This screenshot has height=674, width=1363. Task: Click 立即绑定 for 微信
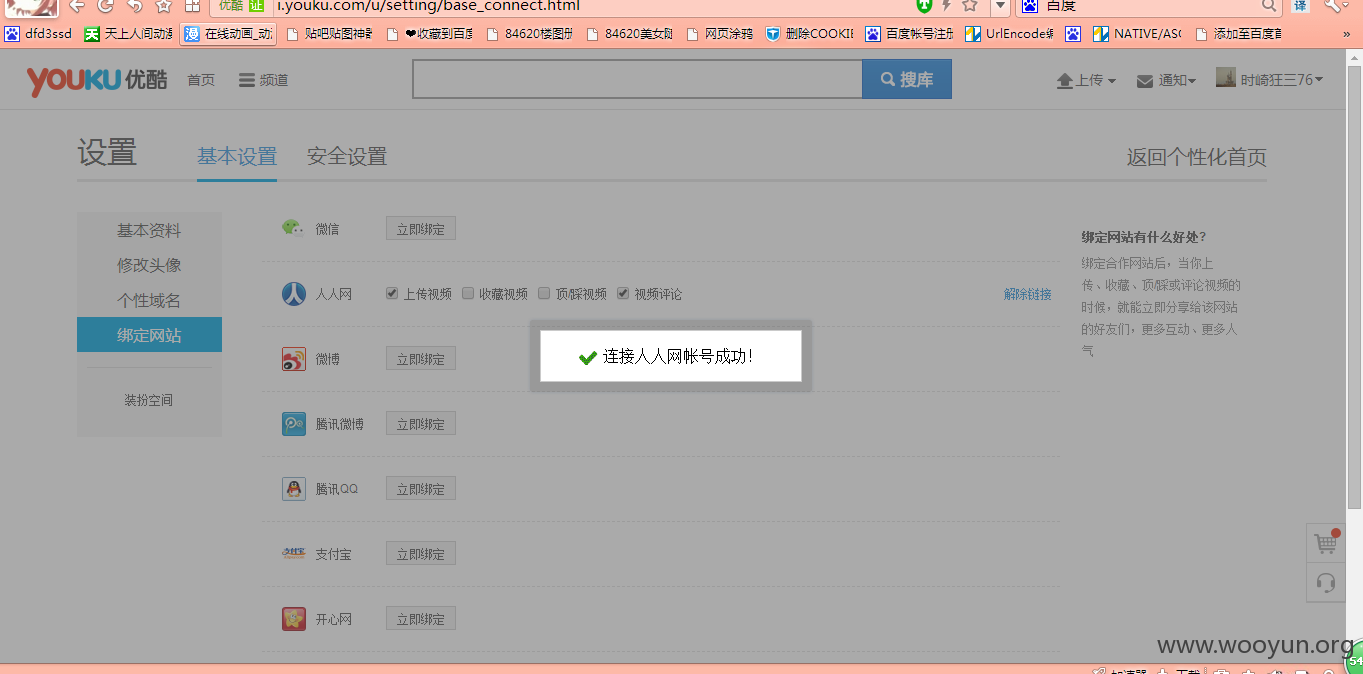pyautogui.click(x=421, y=229)
